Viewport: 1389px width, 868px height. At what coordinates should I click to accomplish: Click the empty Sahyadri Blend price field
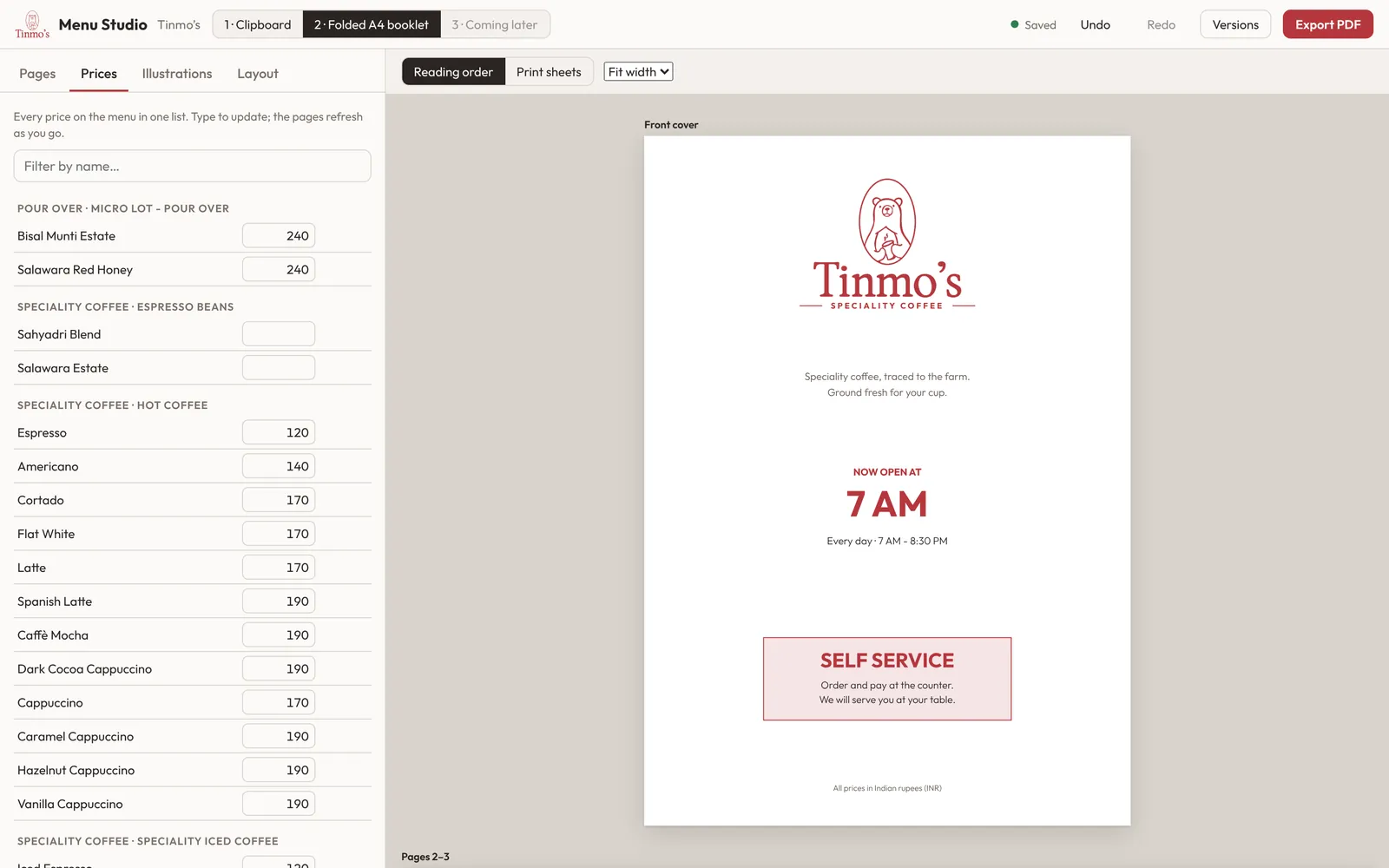pos(279,334)
